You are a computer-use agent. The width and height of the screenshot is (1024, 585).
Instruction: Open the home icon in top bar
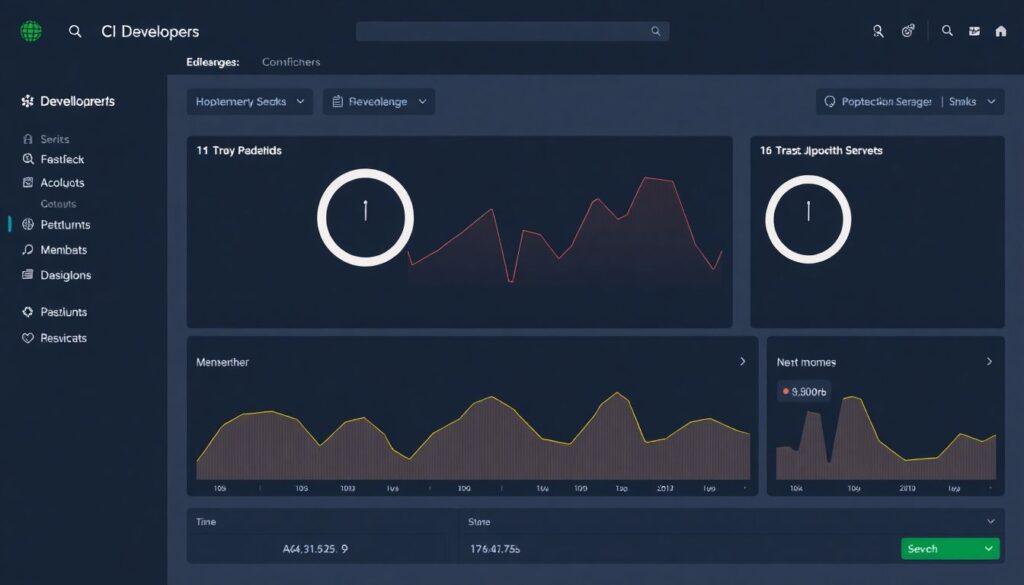tap(1002, 31)
